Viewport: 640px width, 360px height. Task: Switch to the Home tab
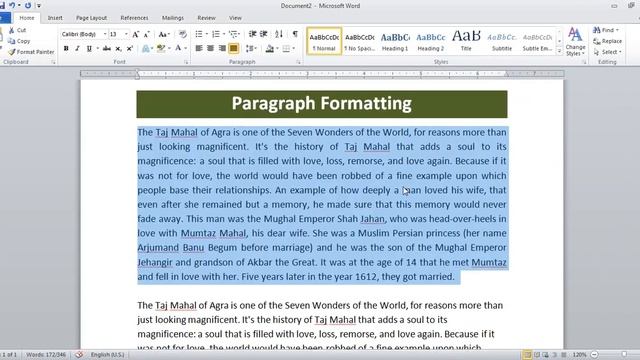[x=27, y=18]
